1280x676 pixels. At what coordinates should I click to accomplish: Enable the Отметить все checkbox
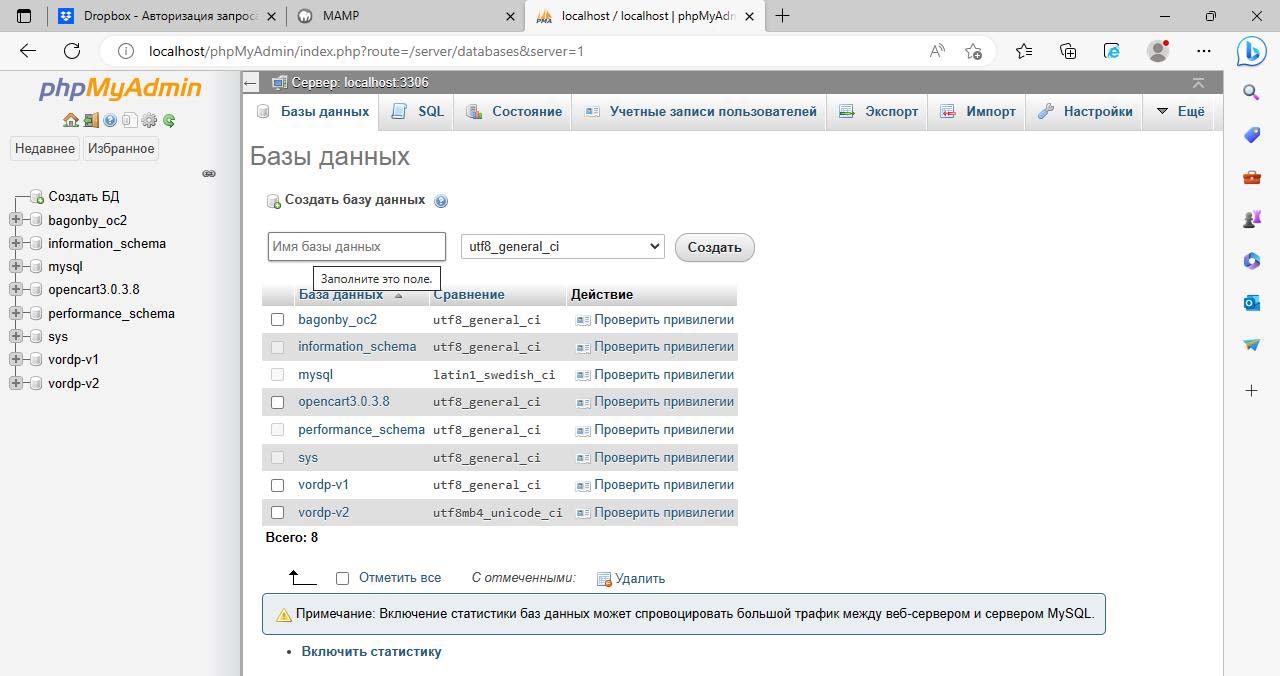(342, 578)
